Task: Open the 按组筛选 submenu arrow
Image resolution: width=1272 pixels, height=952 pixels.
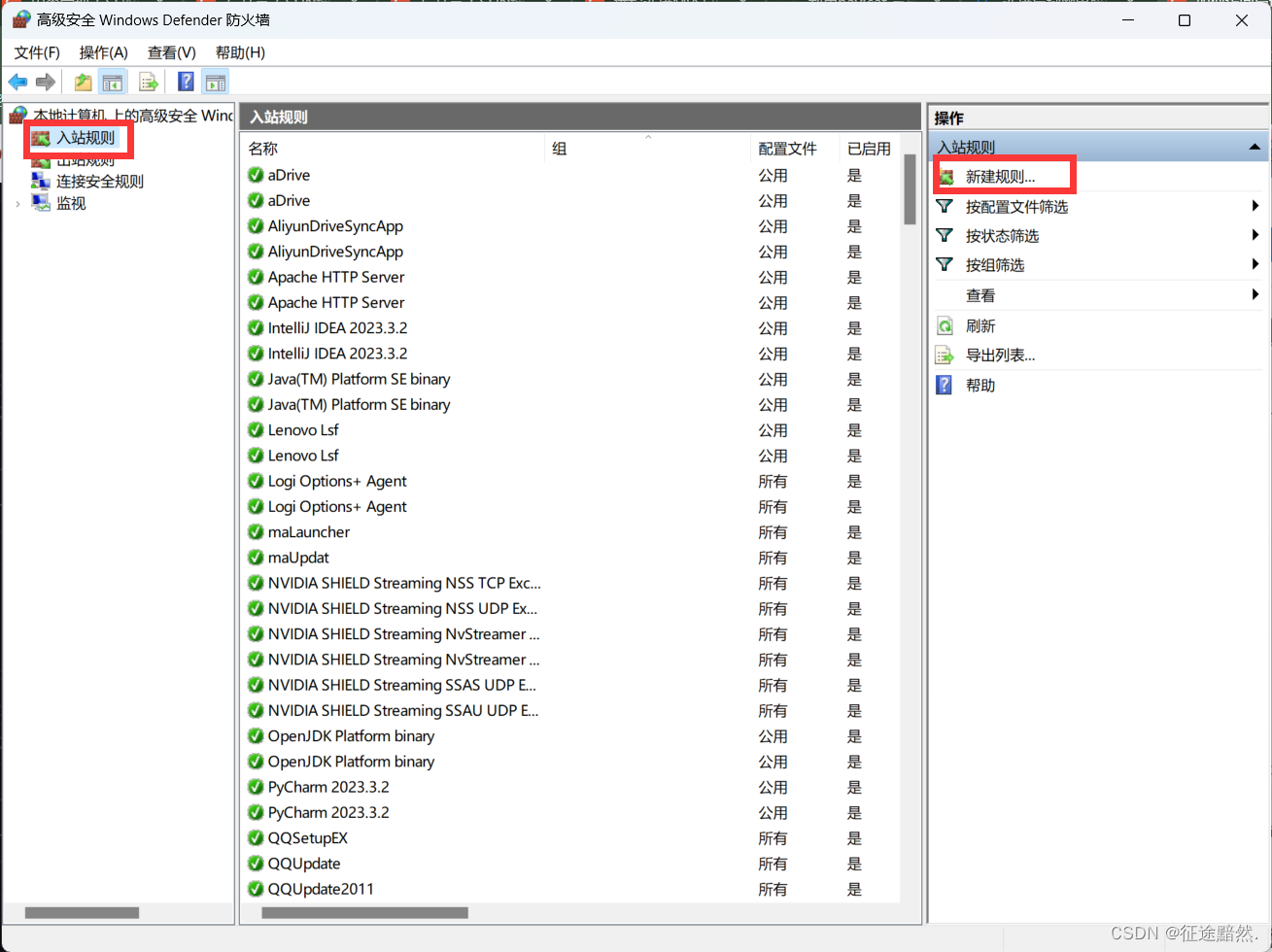Action: [1255, 264]
